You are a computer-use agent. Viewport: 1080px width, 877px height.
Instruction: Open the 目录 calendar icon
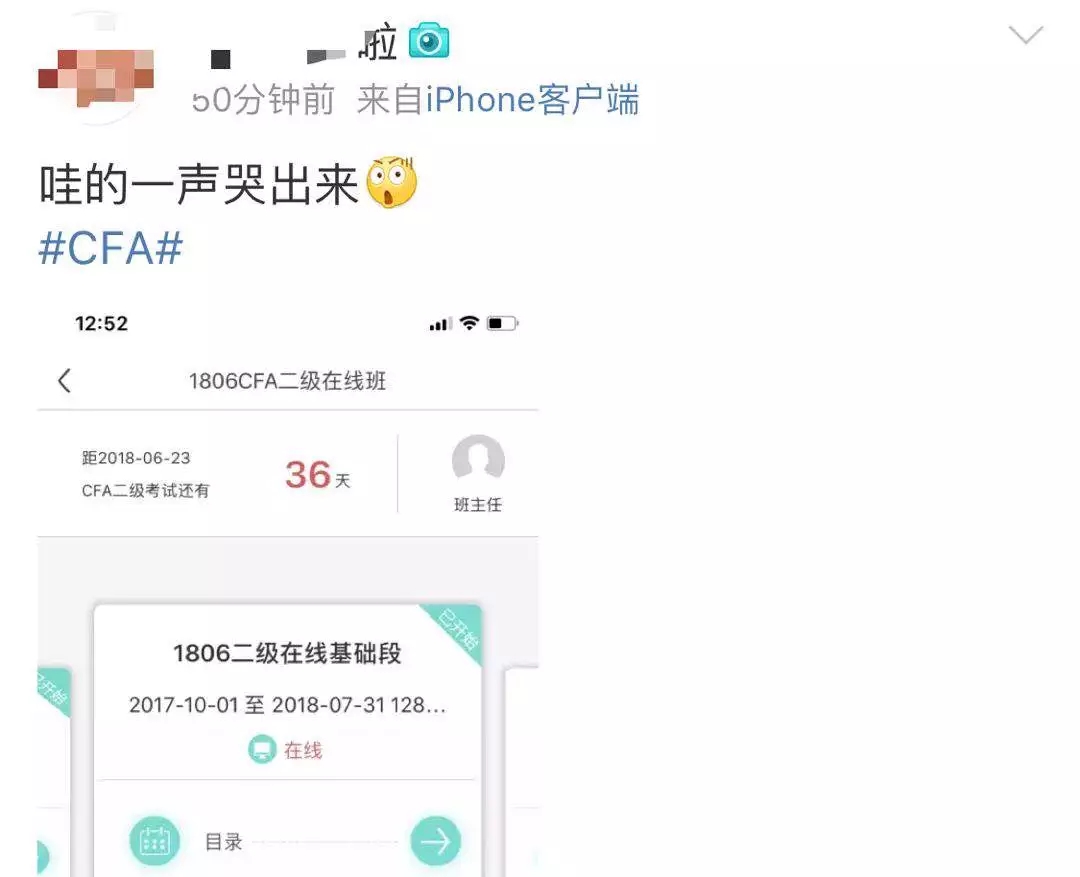pos(154,840)
